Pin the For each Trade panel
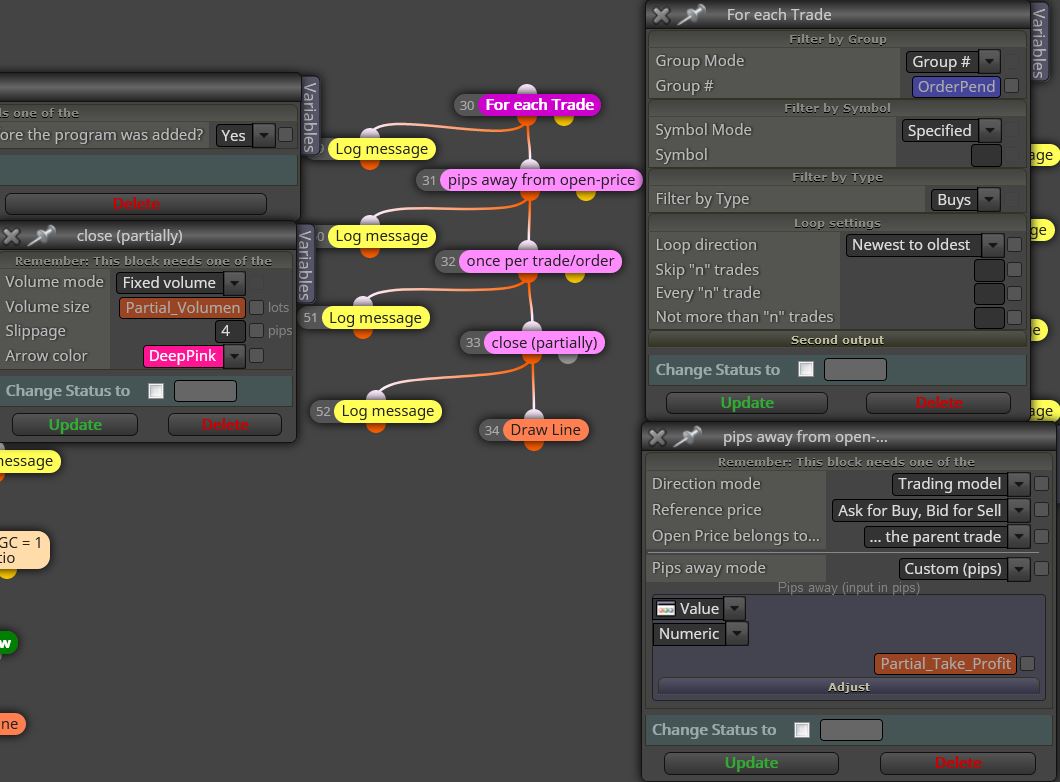The image size is (1060, 782). [692, 14]
